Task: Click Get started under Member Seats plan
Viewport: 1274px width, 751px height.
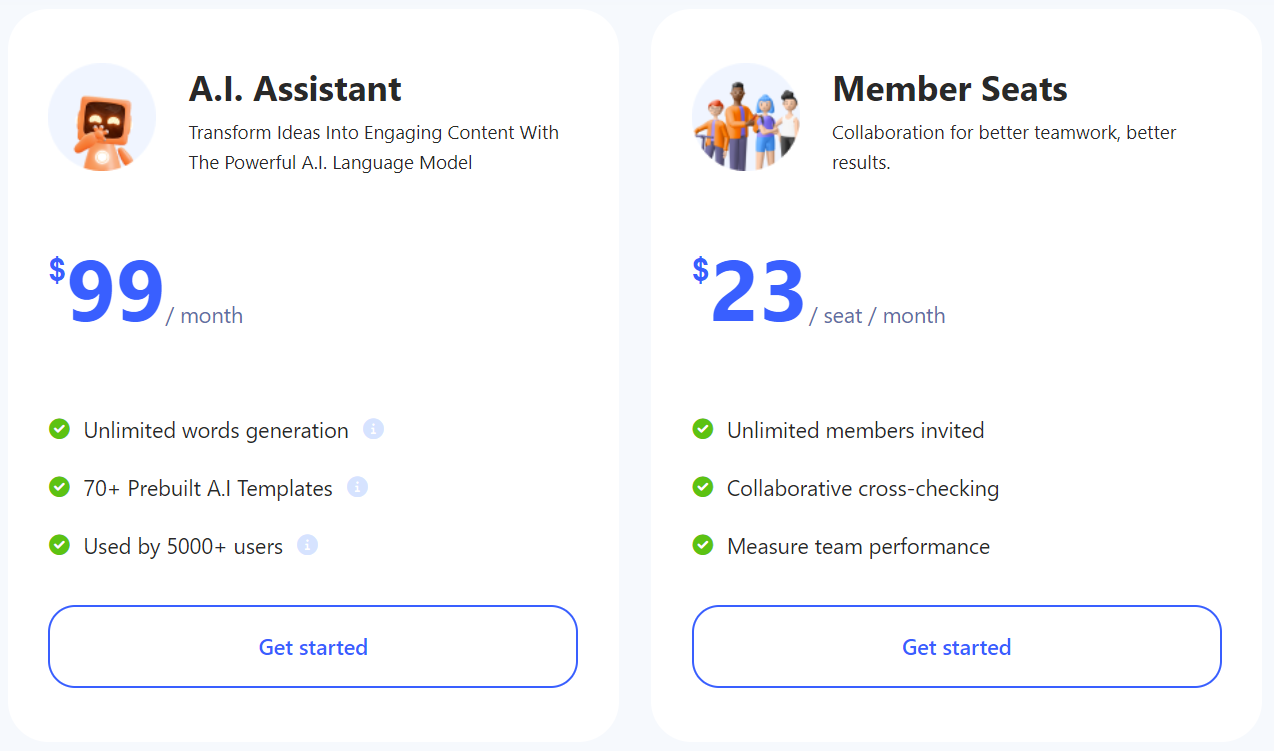Action: click(x=957, y=646)
